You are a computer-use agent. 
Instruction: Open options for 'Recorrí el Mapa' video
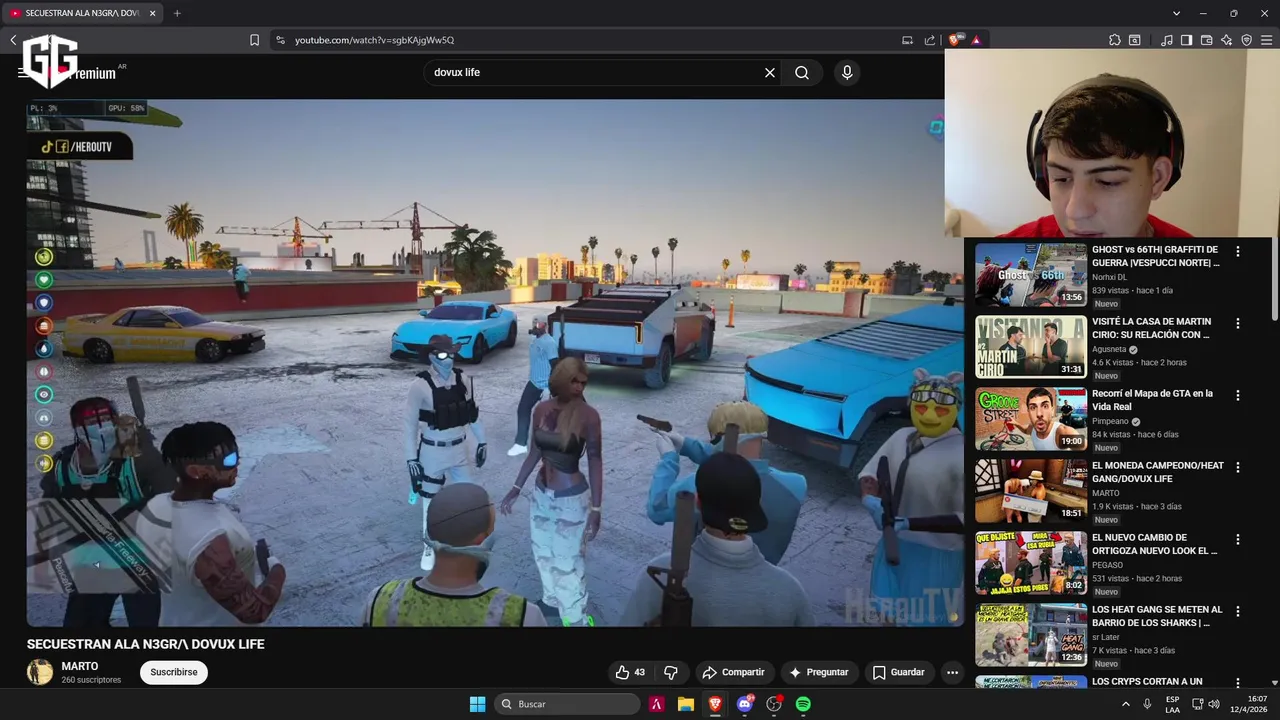[1238, 396]
